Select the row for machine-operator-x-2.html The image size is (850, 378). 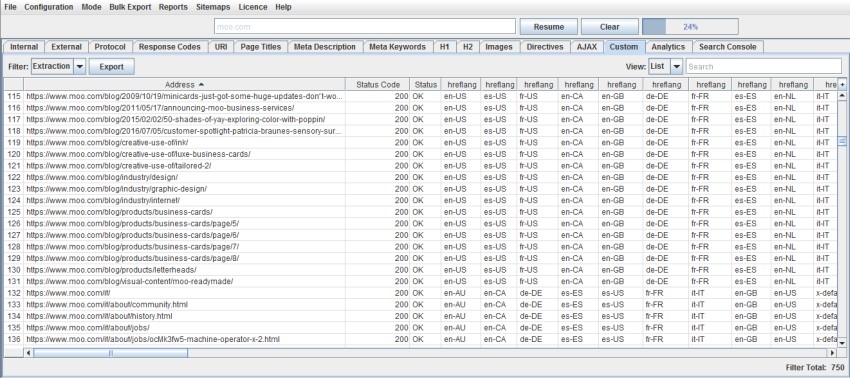point(421,339)
